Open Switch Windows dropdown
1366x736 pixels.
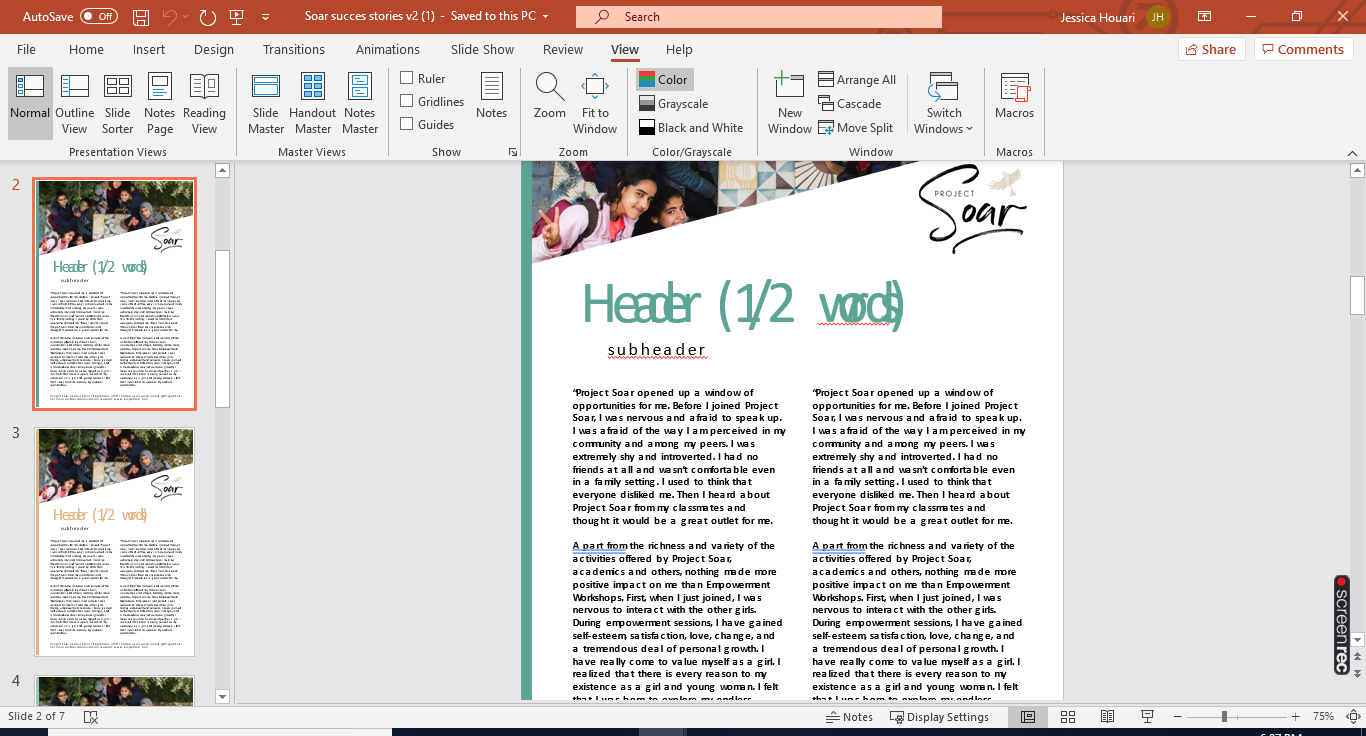[x=944, y=104]
